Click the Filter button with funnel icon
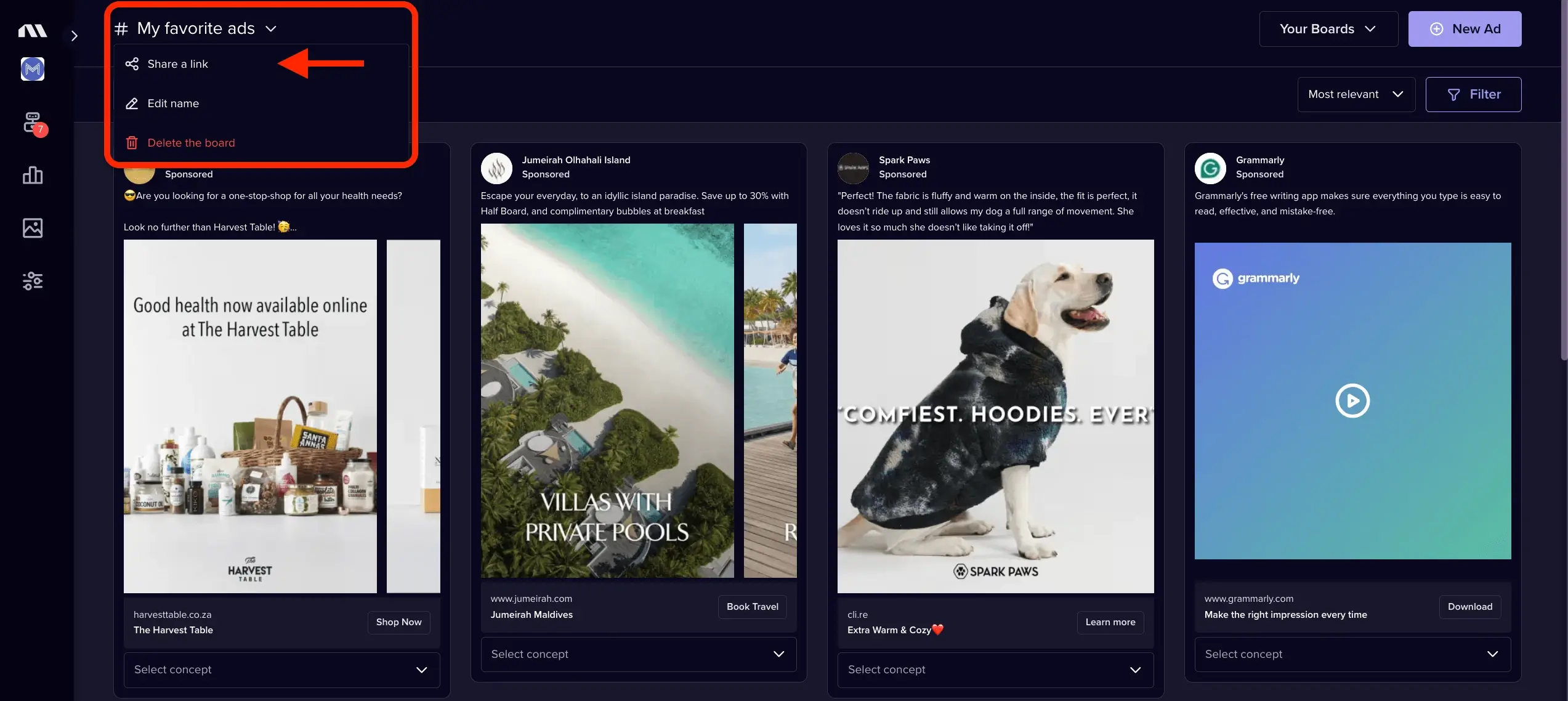Viewport: 1568px width, 701px height. pyautogui.click(x=1473, y=94)
